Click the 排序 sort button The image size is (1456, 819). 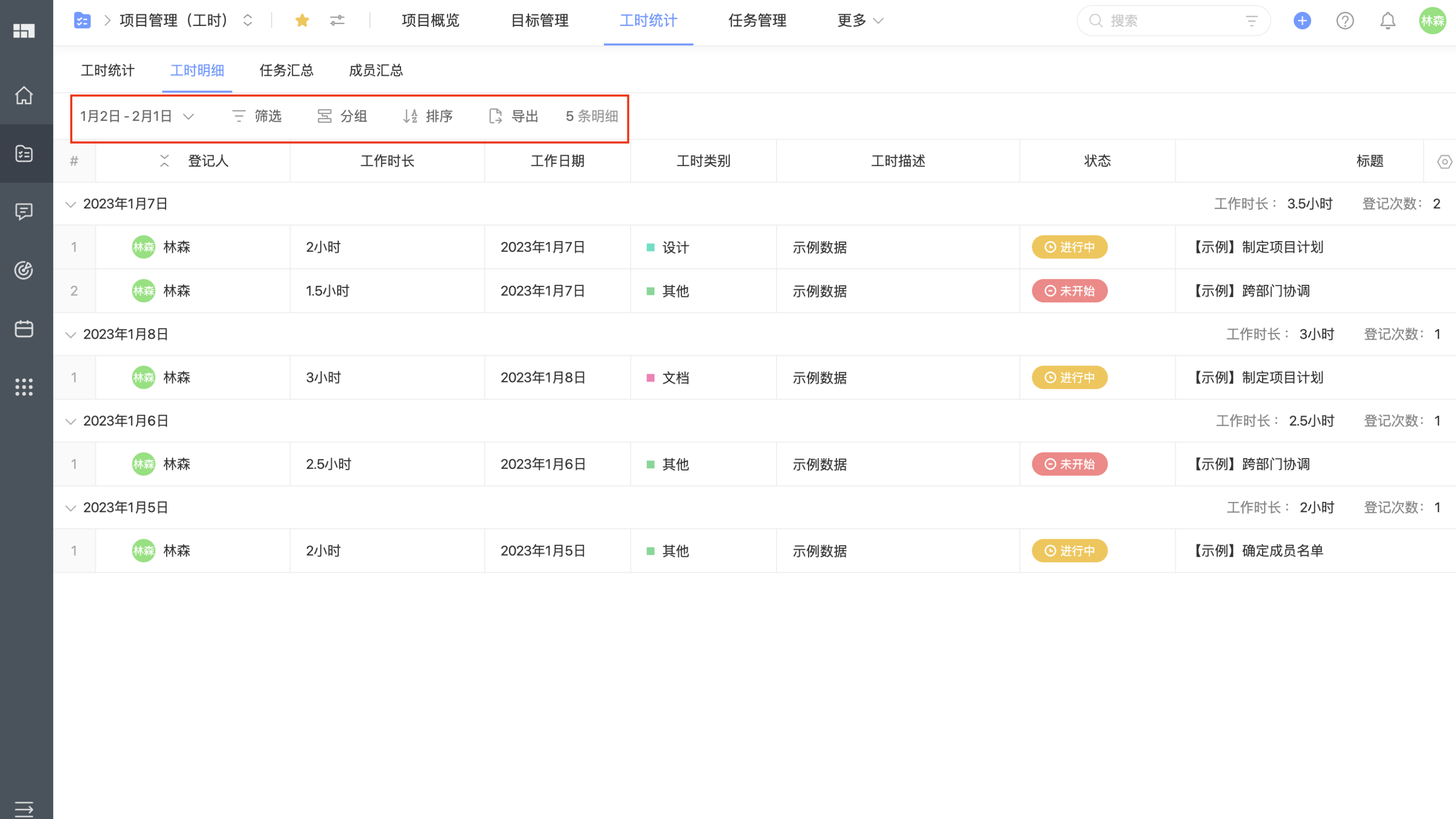pyautogui.click(x=428, y=117)
